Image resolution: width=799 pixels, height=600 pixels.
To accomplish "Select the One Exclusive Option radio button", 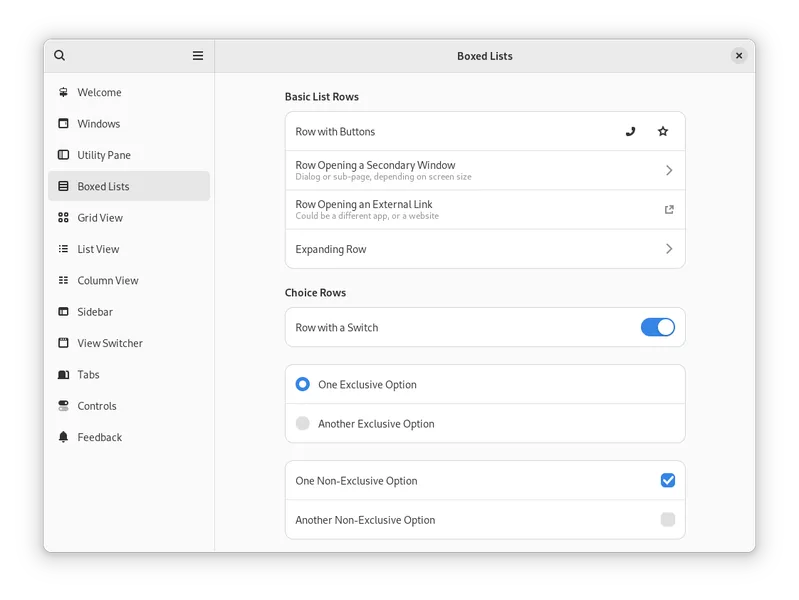I will 303,384.
